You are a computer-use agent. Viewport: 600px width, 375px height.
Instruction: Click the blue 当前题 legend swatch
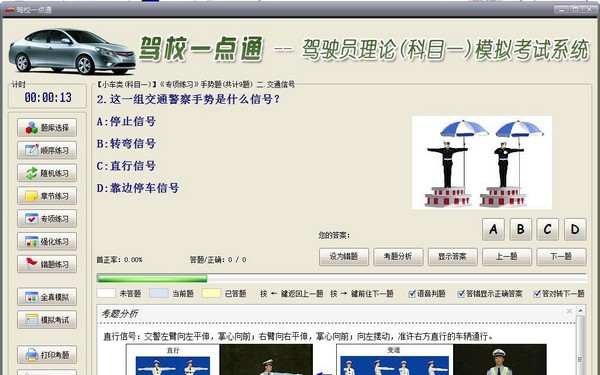point(158,293)
